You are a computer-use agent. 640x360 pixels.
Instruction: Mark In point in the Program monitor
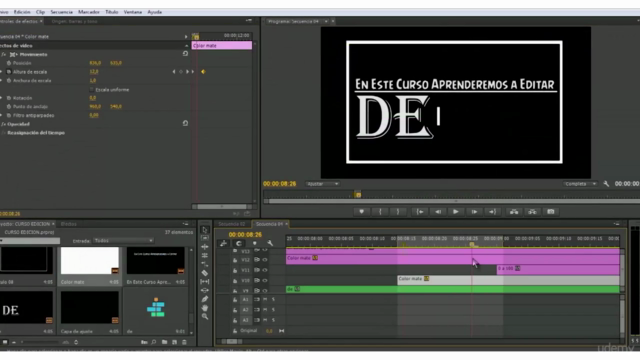[x=380, y=211]
